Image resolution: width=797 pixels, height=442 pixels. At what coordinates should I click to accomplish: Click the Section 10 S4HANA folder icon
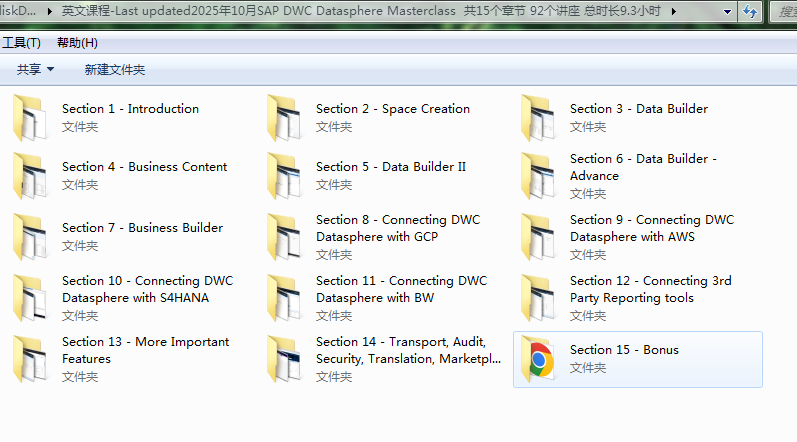pyautogui.click(x=30, y=297)
